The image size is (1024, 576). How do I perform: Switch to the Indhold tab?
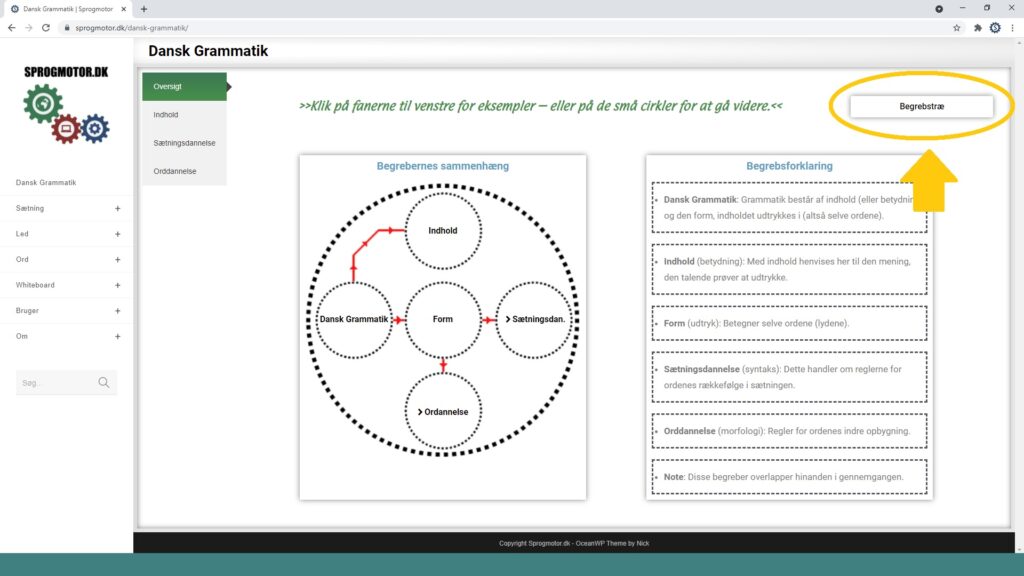[184, 115]
